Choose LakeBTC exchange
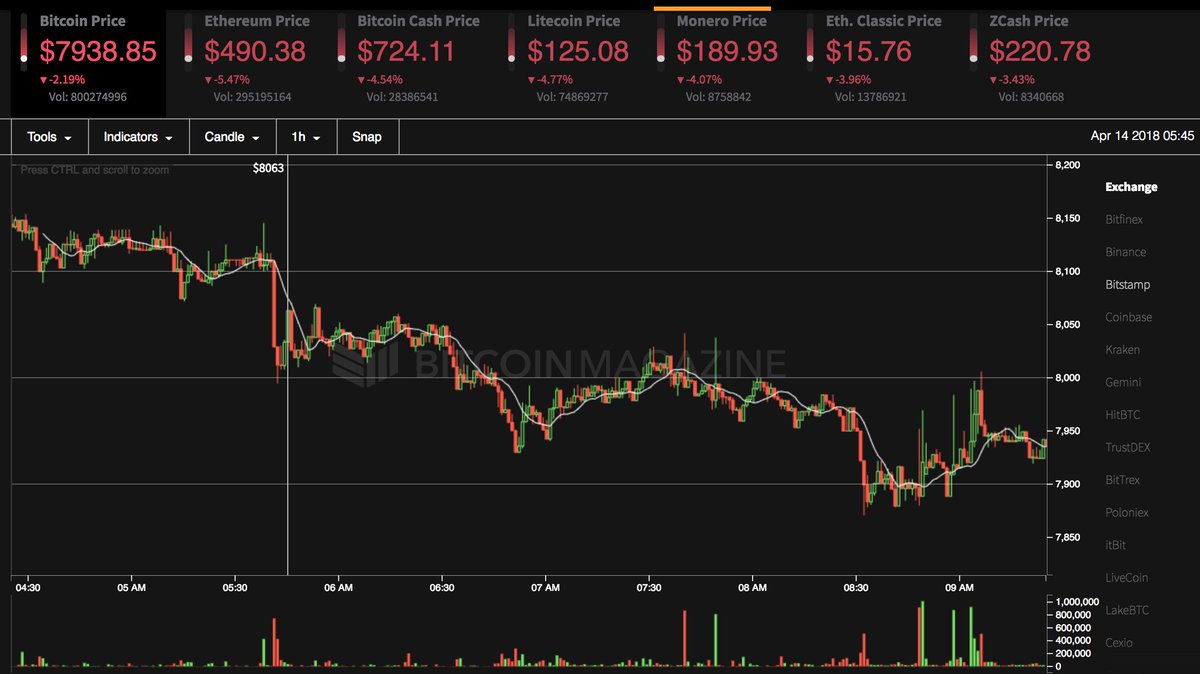This screenshot has height=674, width=1200. point(1127,610)
